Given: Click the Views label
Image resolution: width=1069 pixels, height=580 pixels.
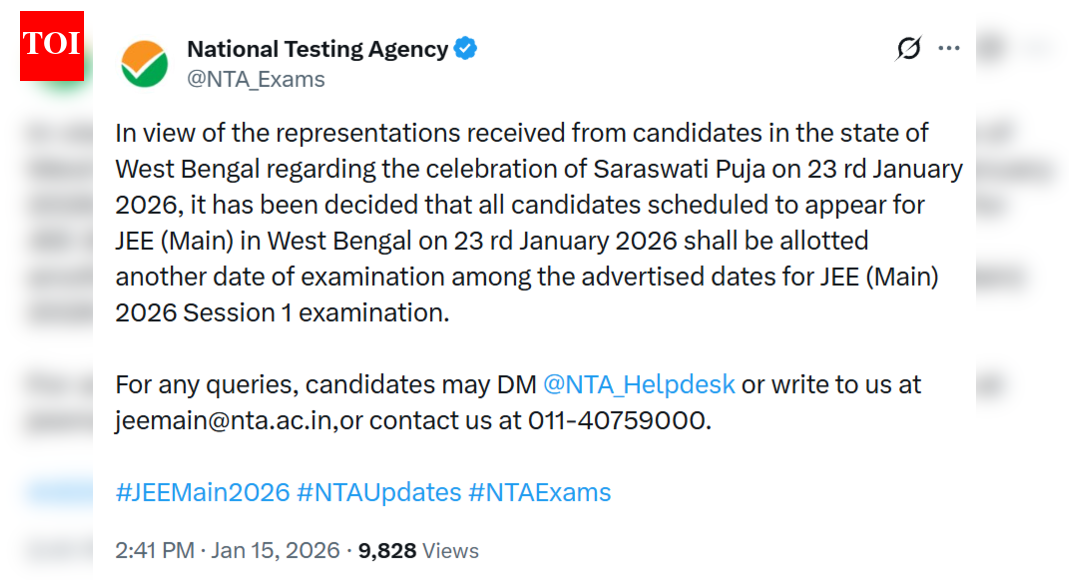Looking at the screenshot, I should [x=450, y=550].
